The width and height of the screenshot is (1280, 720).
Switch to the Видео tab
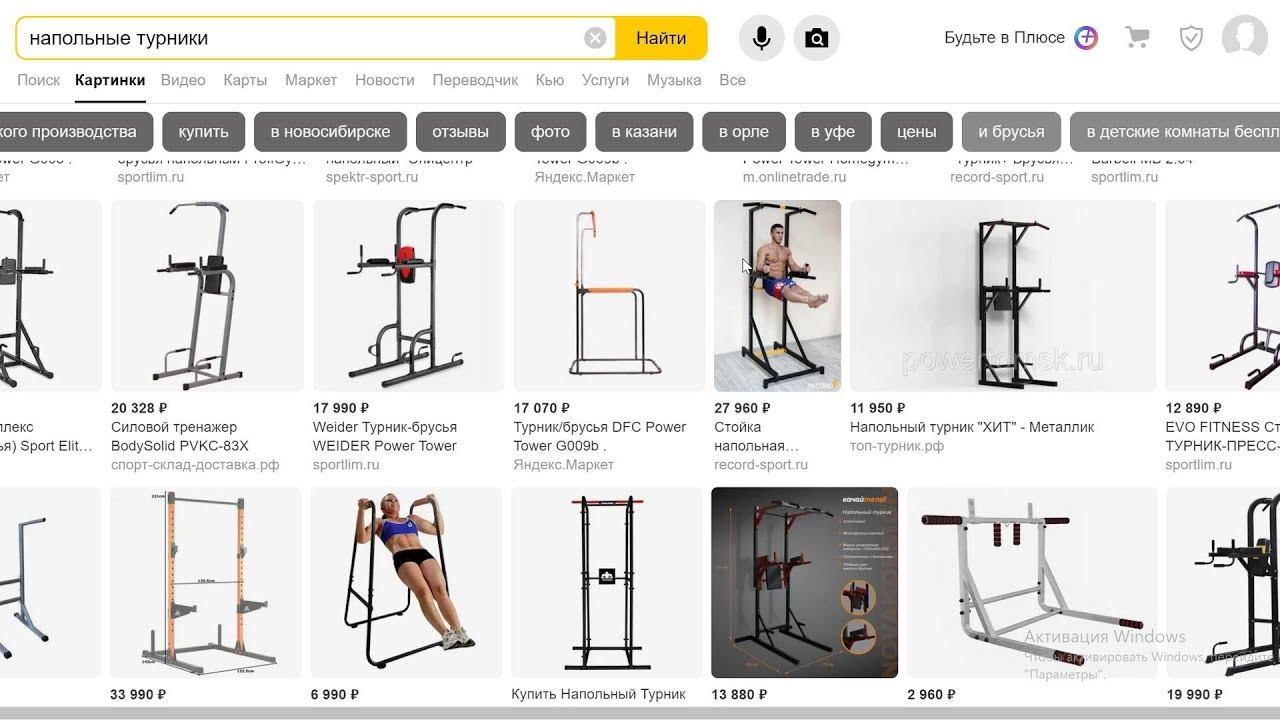tap(183, 80)
